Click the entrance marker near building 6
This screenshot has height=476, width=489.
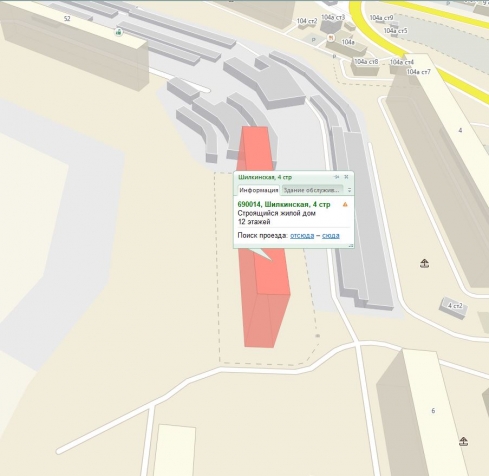tap(463, 442)
